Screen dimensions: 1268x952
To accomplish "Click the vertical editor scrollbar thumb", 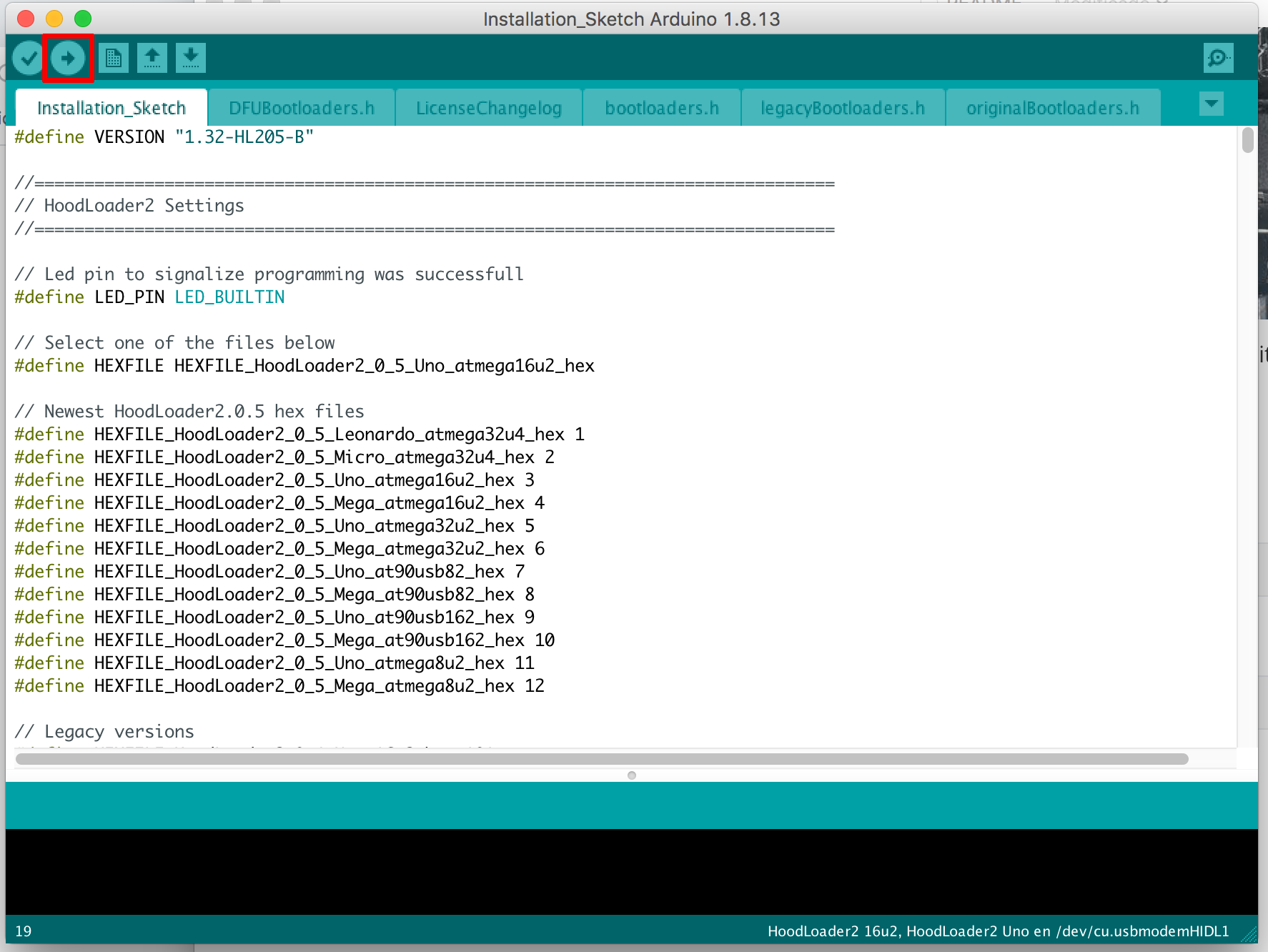I will (1248, 140).
